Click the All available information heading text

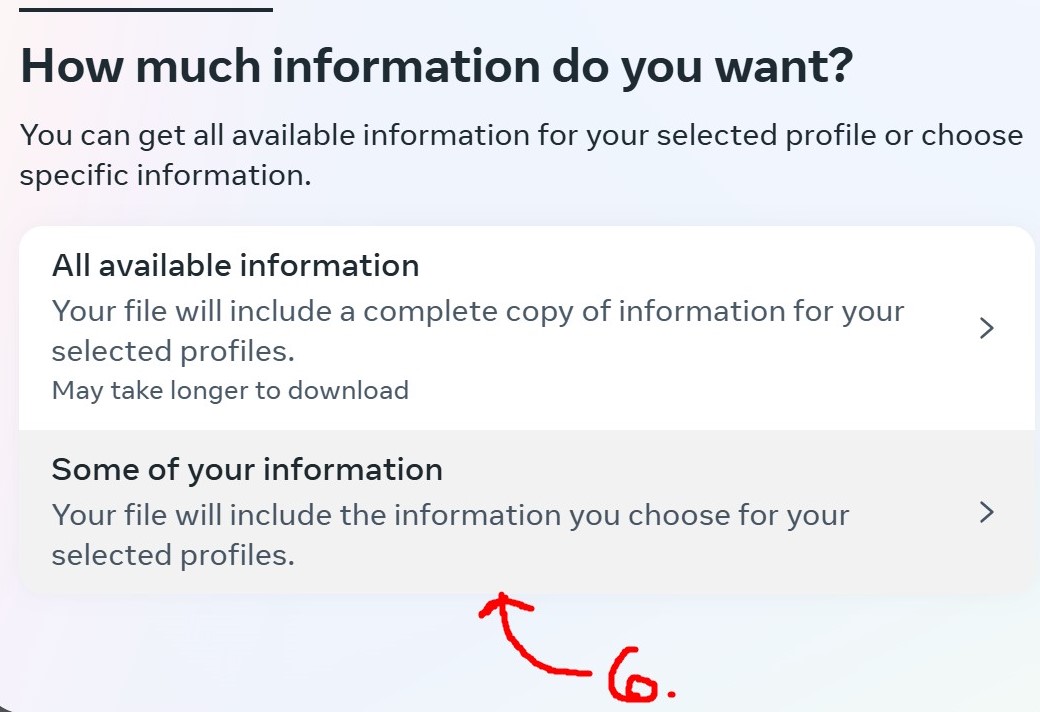click(236, 266)
